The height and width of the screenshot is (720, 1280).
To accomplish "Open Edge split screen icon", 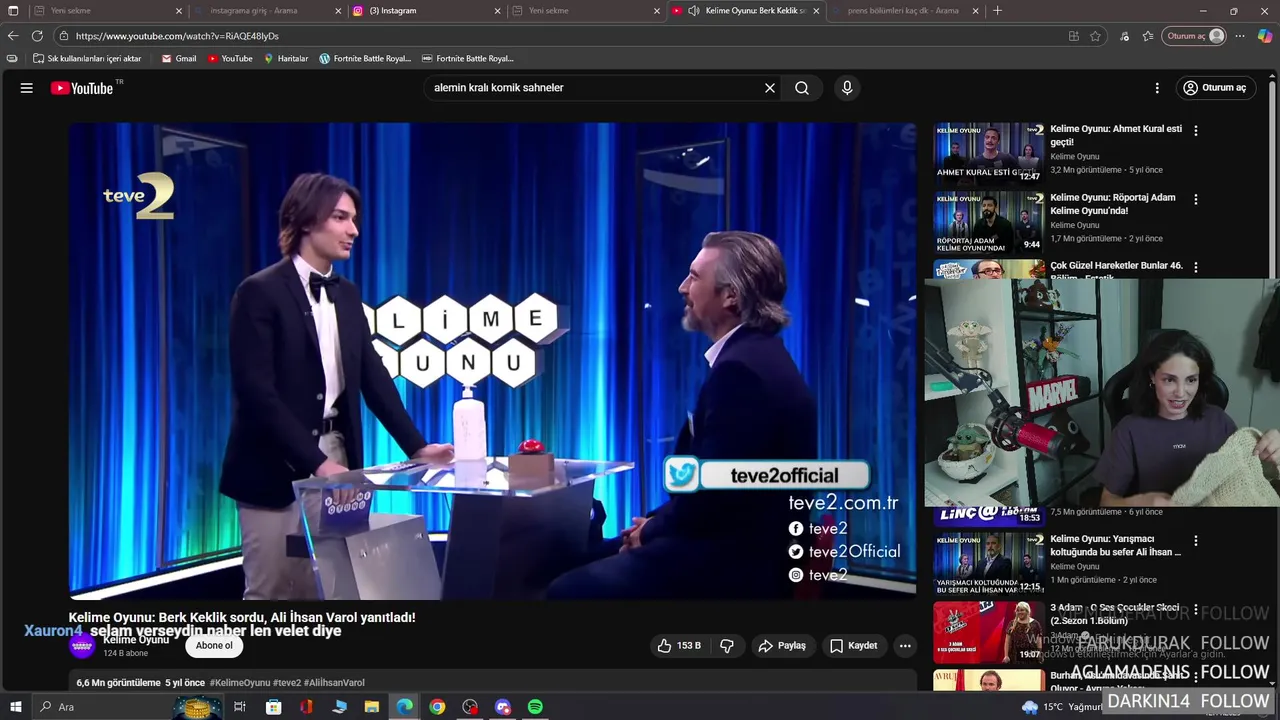I will 1074,36.
